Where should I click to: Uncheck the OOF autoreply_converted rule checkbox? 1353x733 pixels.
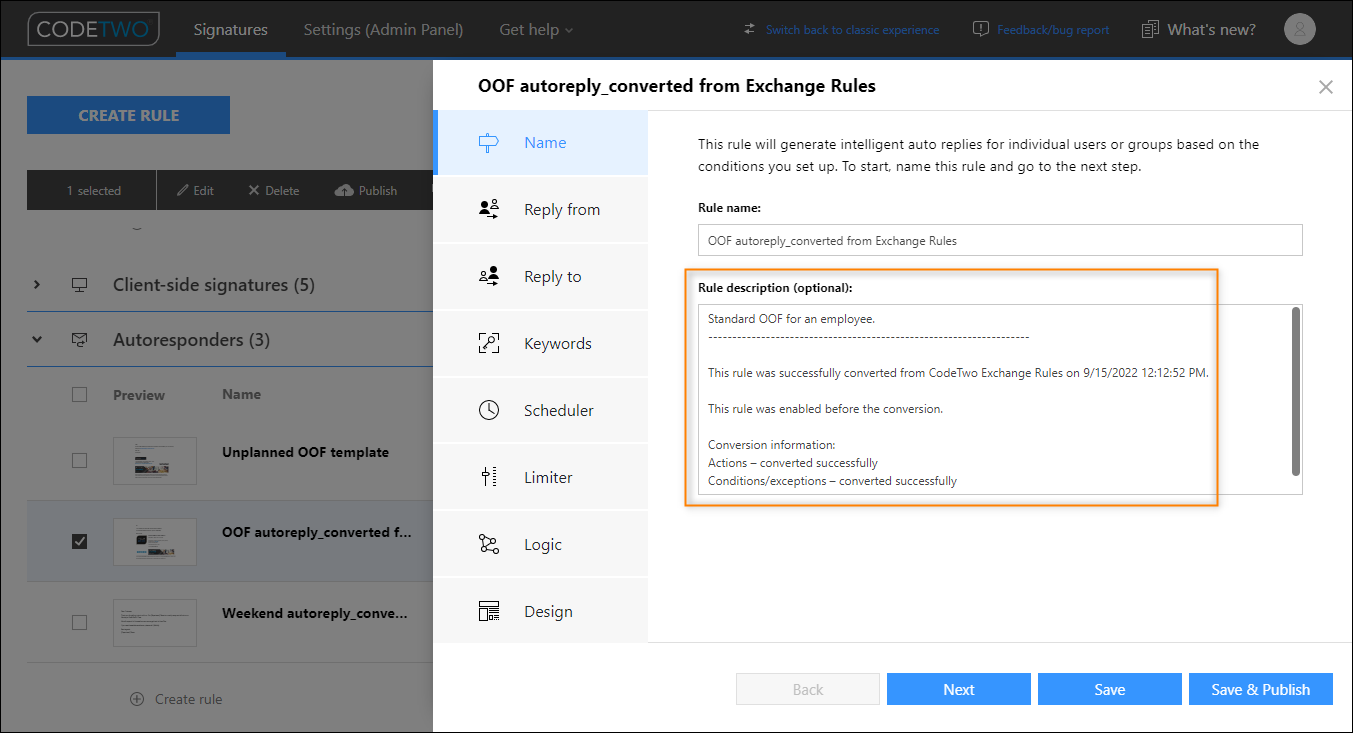point(80,541)
